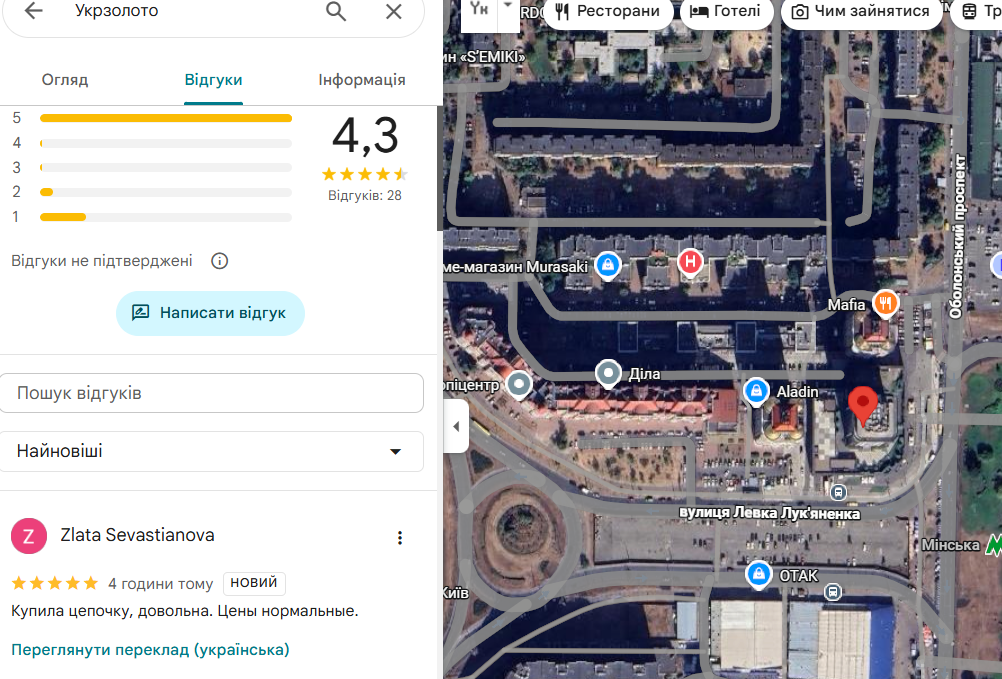
Task: Click the Mafia restaurant map pin
Action: pyautogui.click(x=886, y=304)
